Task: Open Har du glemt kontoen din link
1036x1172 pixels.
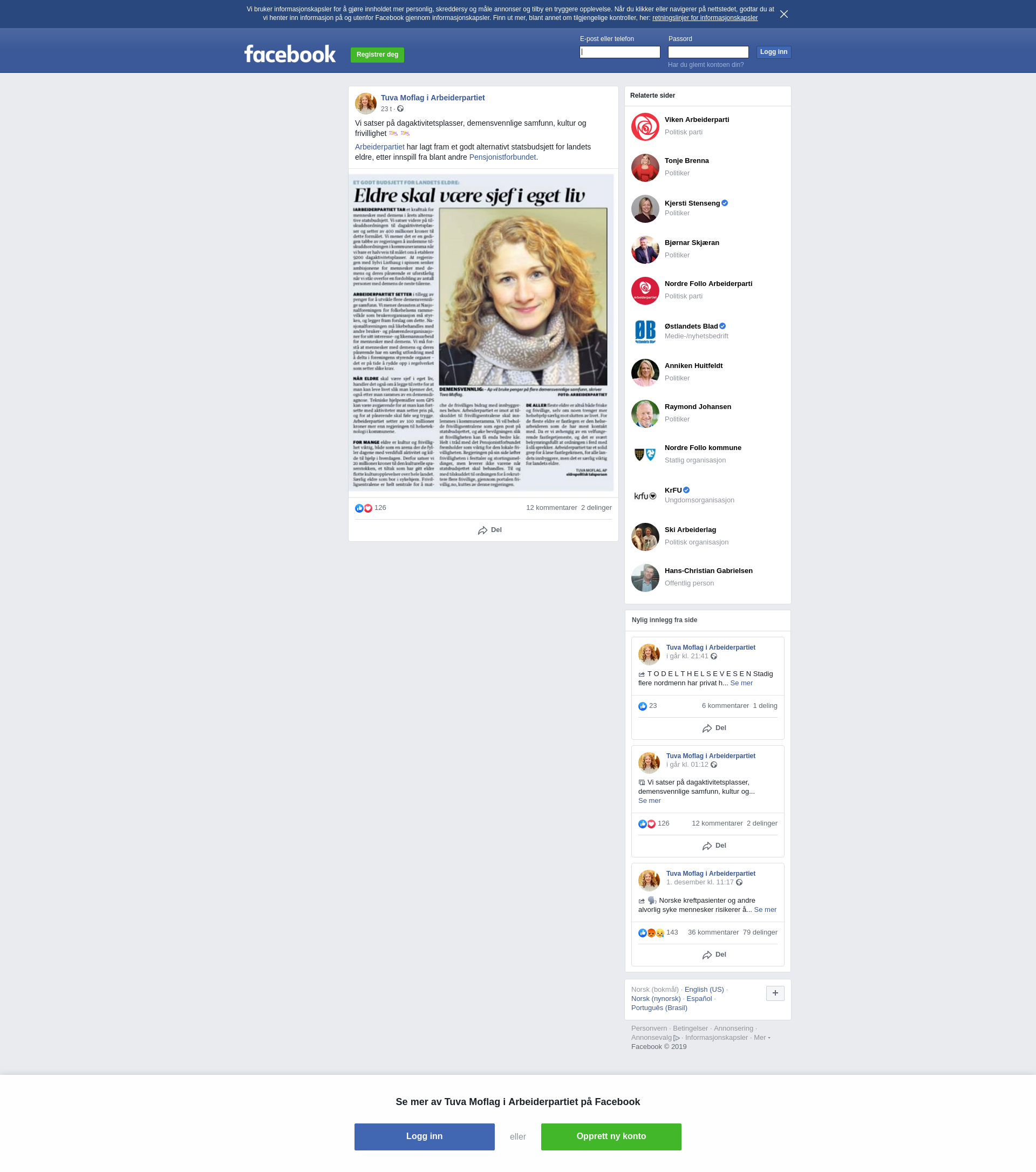Action: coord(706,65)
